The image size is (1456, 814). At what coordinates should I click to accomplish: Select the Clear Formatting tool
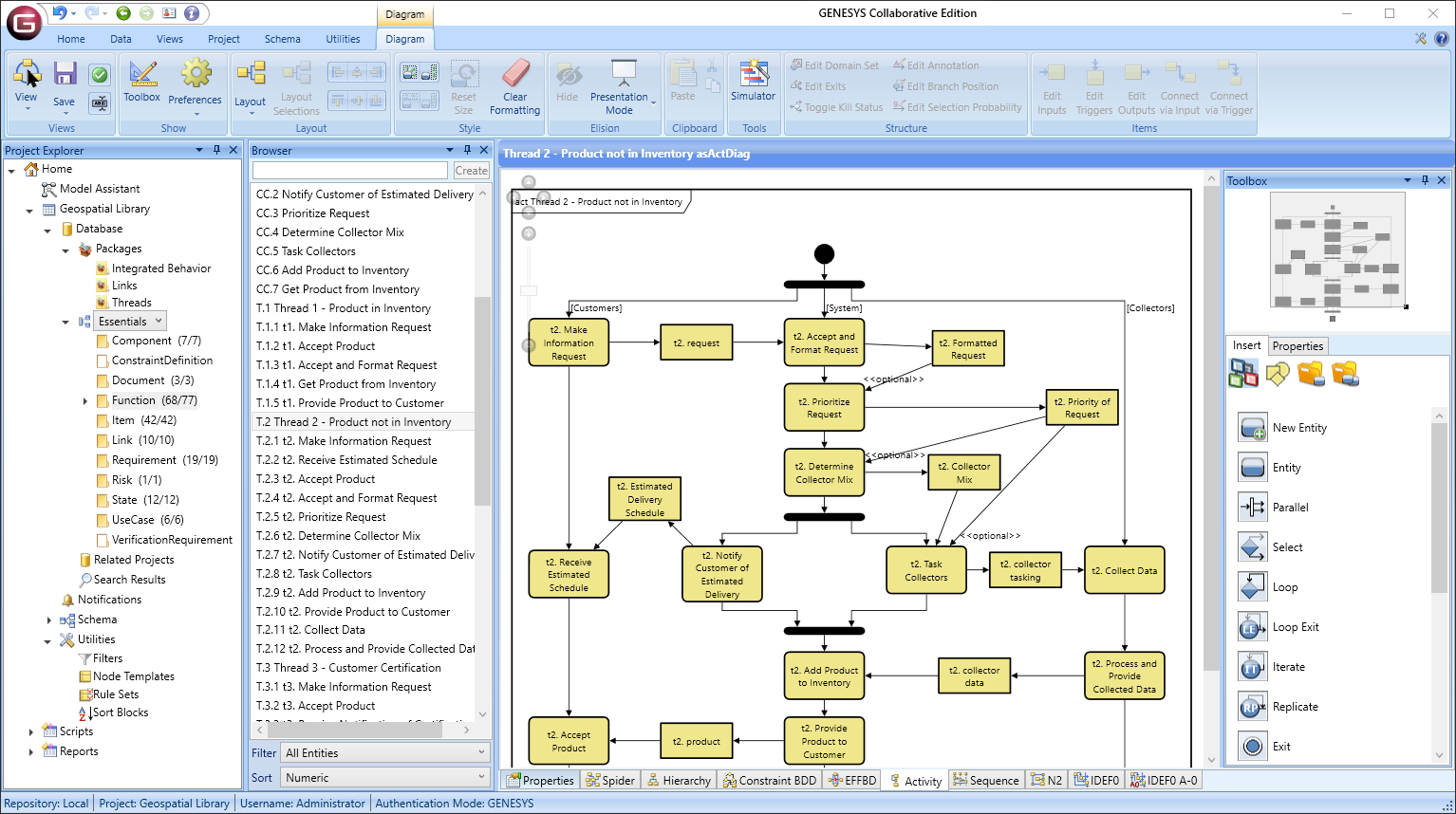tap(514, 85)
